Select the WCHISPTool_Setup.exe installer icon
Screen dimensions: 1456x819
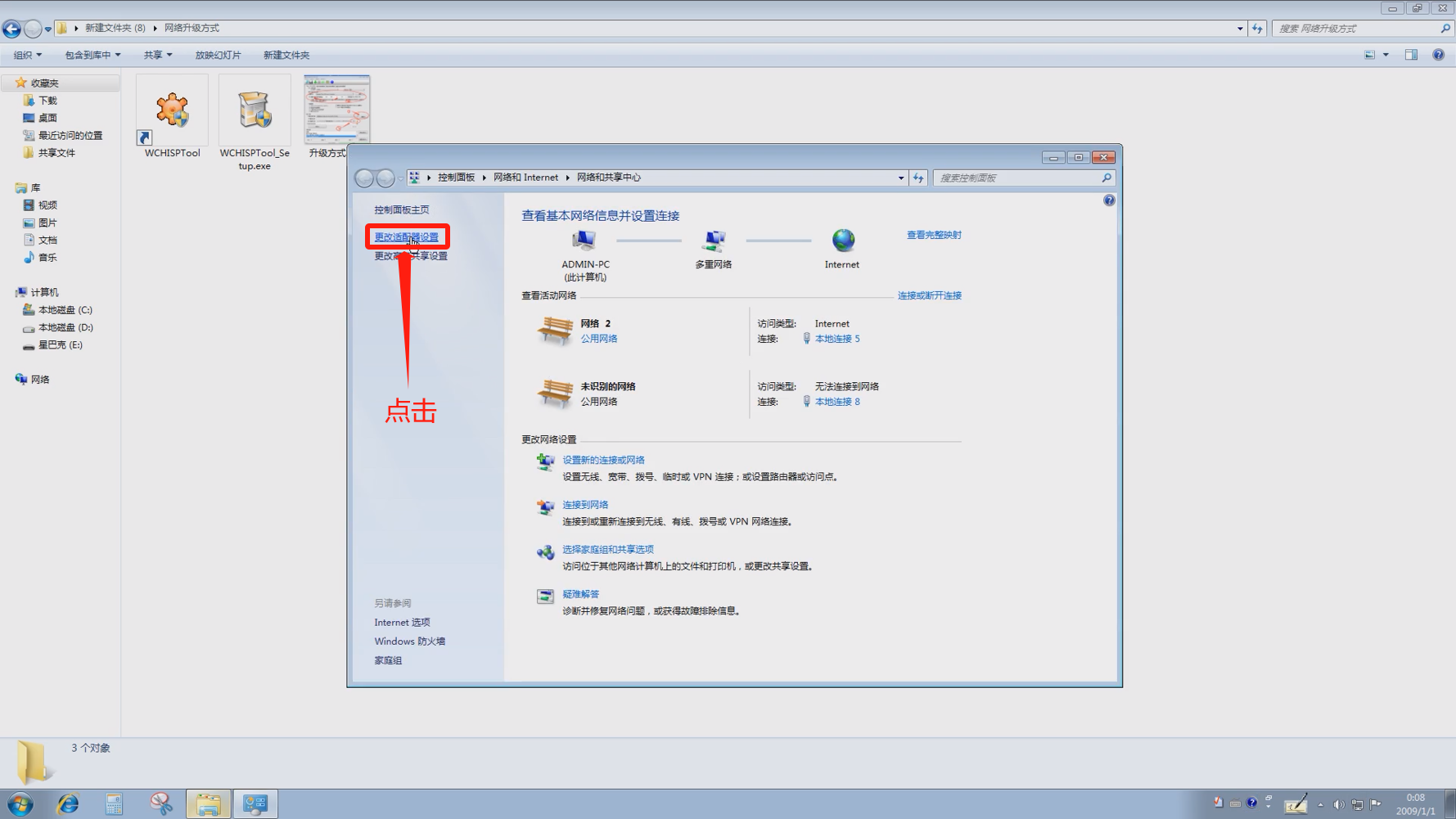tap(255, 110)
